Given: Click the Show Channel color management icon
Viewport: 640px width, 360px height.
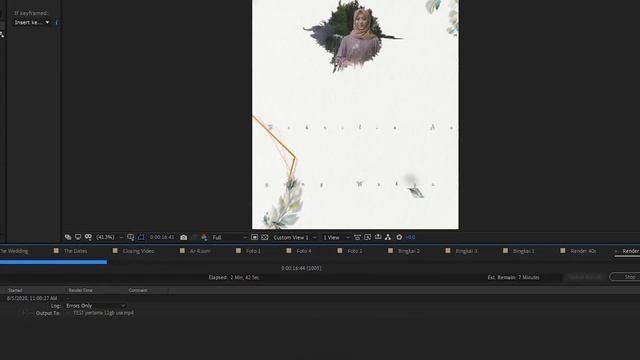Looking at the screenshot, I should click(x=204, y=237).
